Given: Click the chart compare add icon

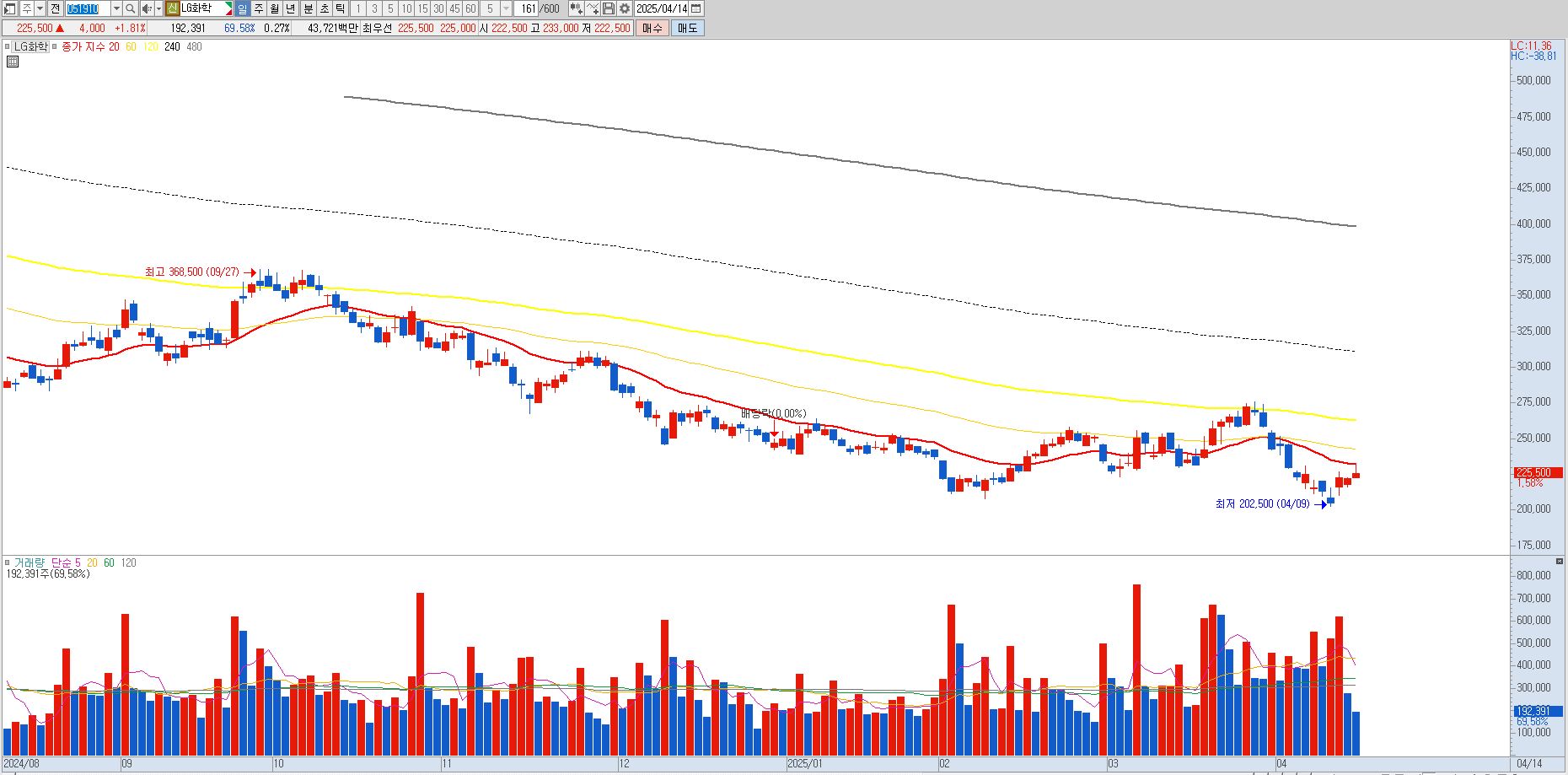Looking at the screenshot, I should (576, 8).
